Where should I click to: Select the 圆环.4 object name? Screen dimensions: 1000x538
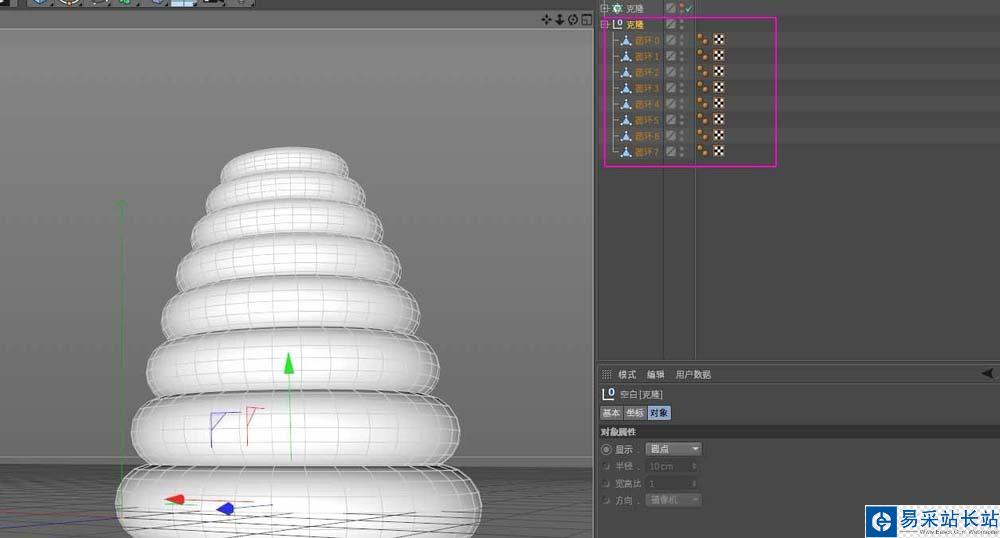click(647, 104)
